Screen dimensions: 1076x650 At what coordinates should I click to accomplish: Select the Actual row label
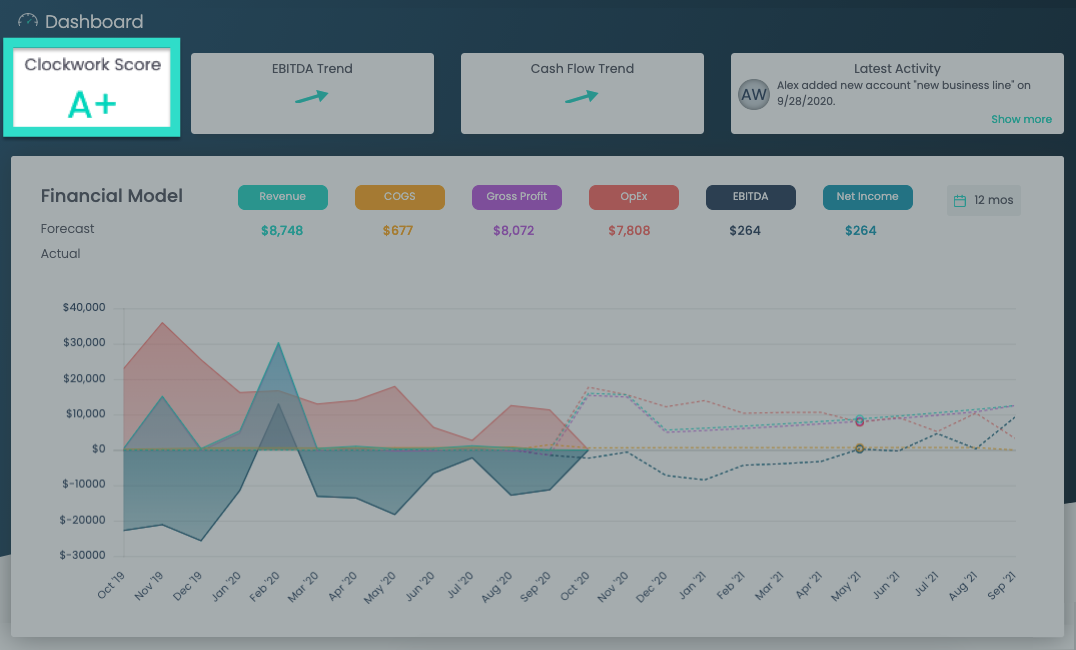click(60, 253)
